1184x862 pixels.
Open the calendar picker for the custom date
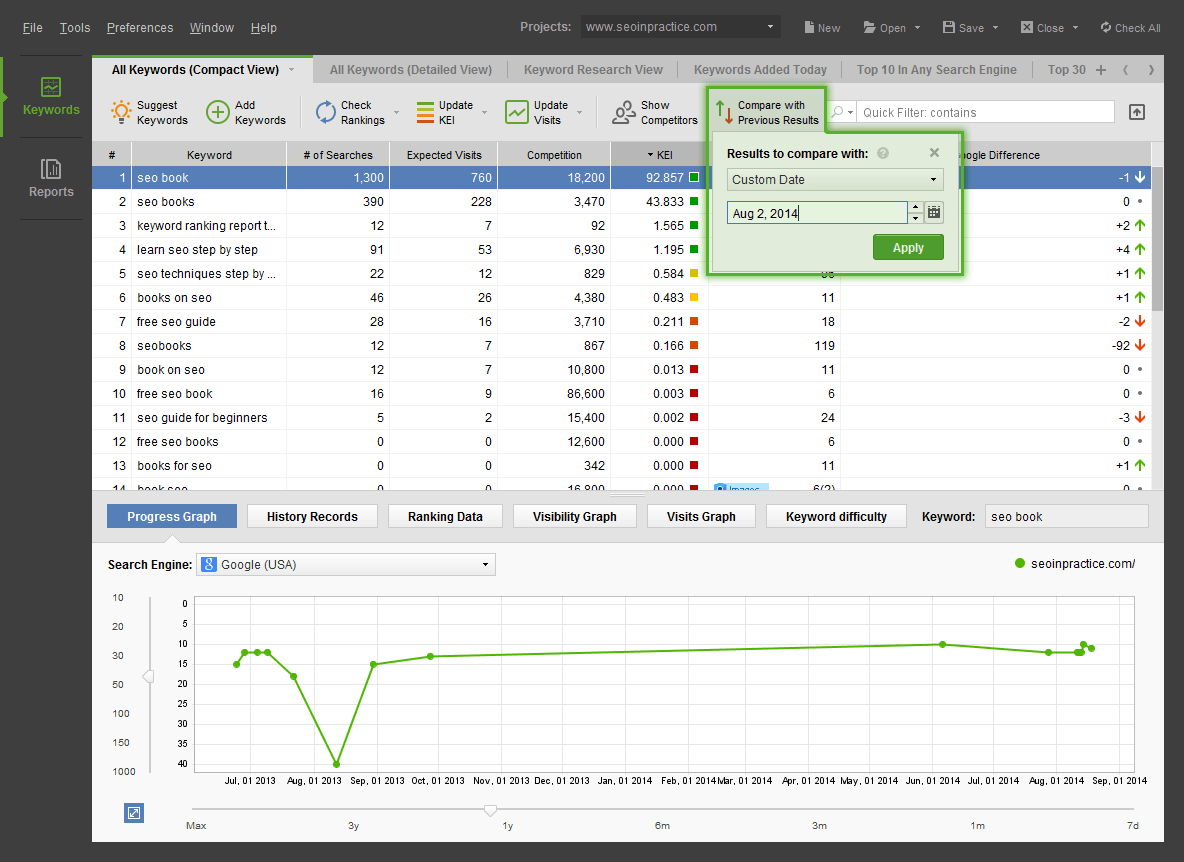click(x=934, y=213)
